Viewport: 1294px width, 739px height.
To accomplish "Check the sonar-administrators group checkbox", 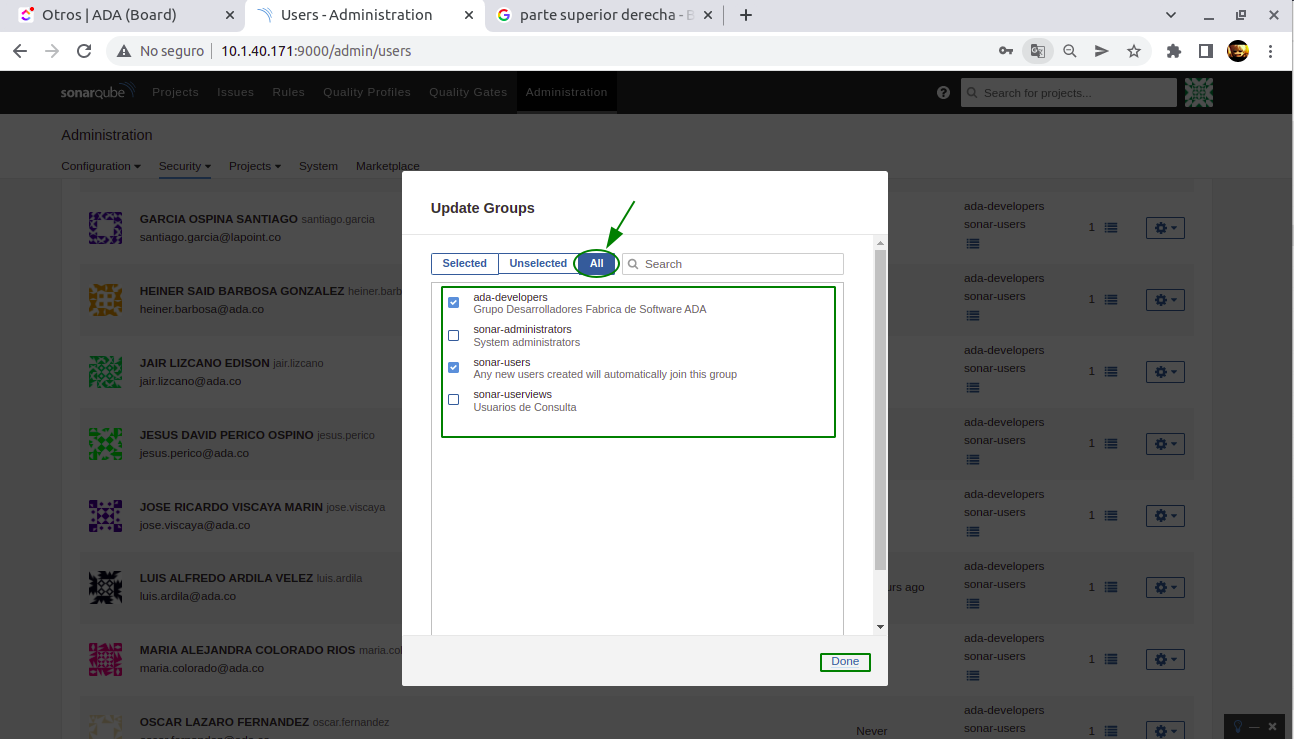I will click(x=454, y=335).
